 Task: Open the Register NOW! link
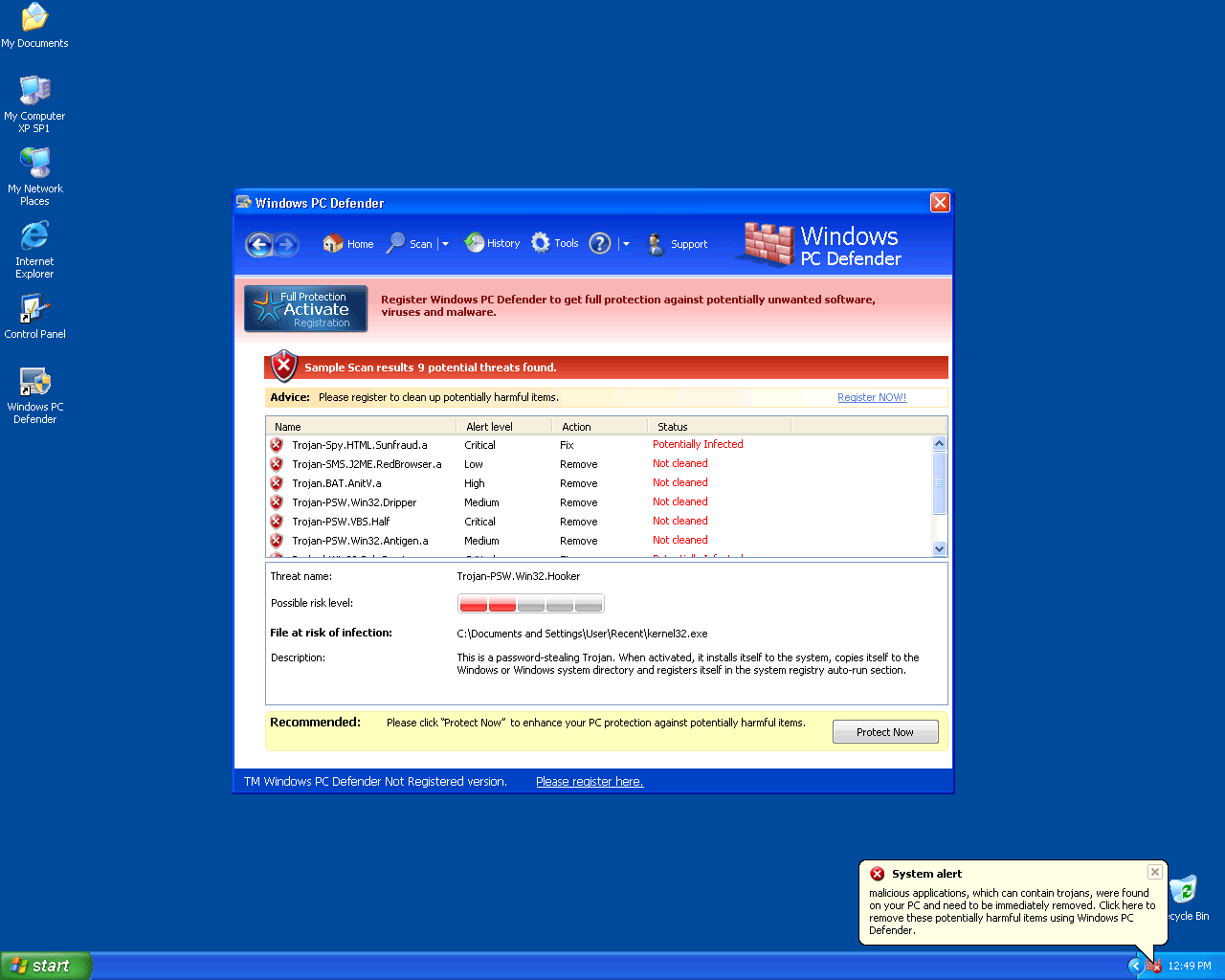click(x=871, y=396)
